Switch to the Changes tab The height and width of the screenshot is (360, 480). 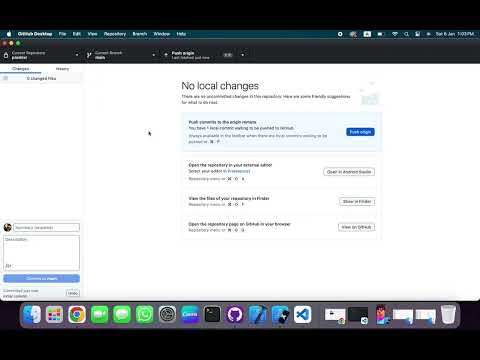[21, 69]
